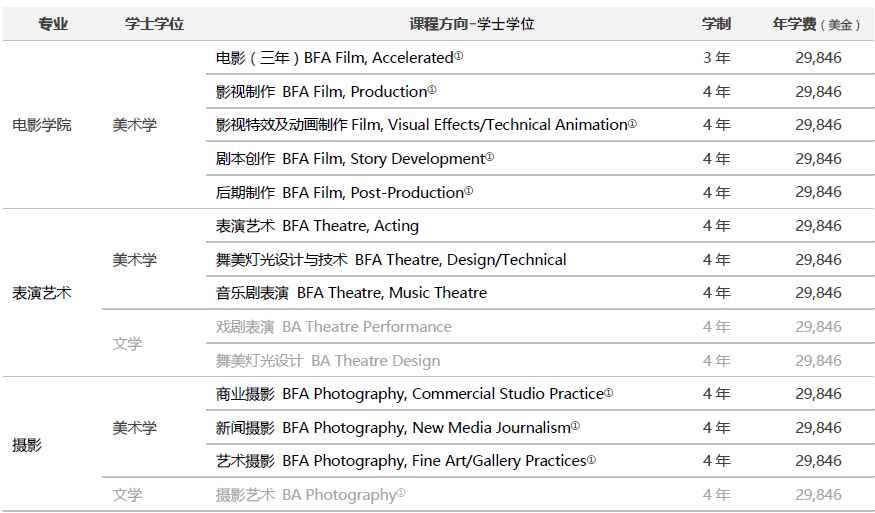Click the BFA Film, Accelerated row
Screen dimensions: 875x513
pyautogui.click(x=540, y=57)
